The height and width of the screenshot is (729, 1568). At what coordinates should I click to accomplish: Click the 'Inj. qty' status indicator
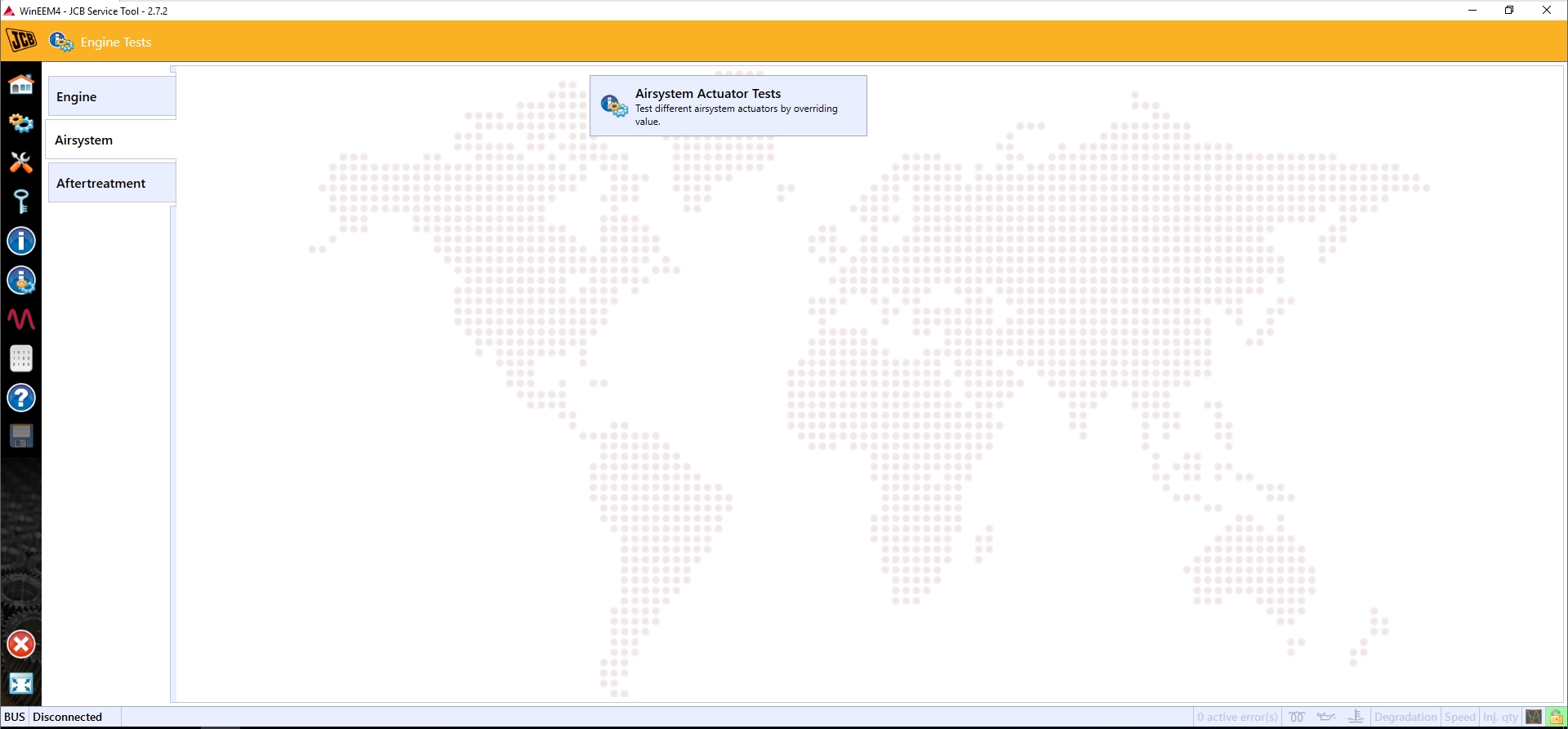pos(1500,717)
